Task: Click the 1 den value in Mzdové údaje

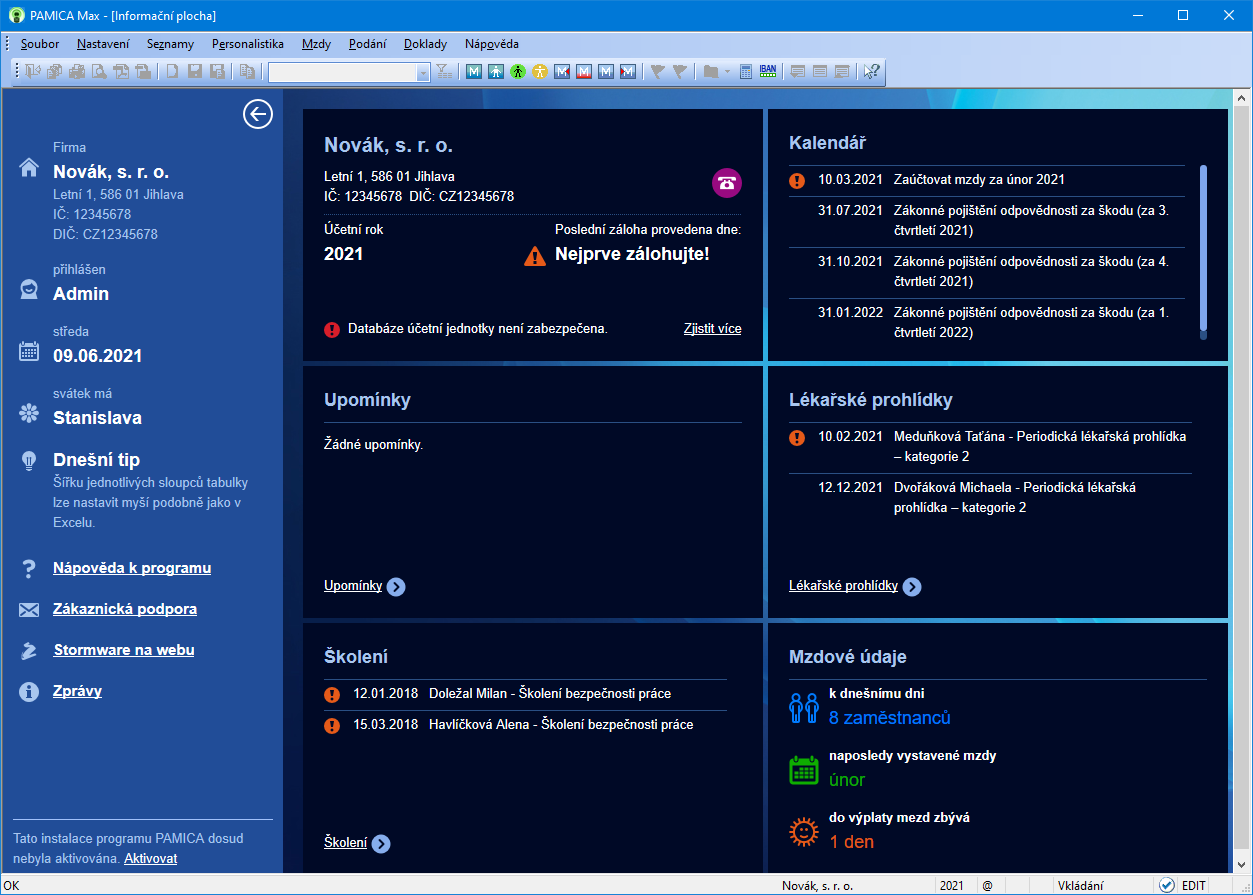Action: (x=852, y=842)
